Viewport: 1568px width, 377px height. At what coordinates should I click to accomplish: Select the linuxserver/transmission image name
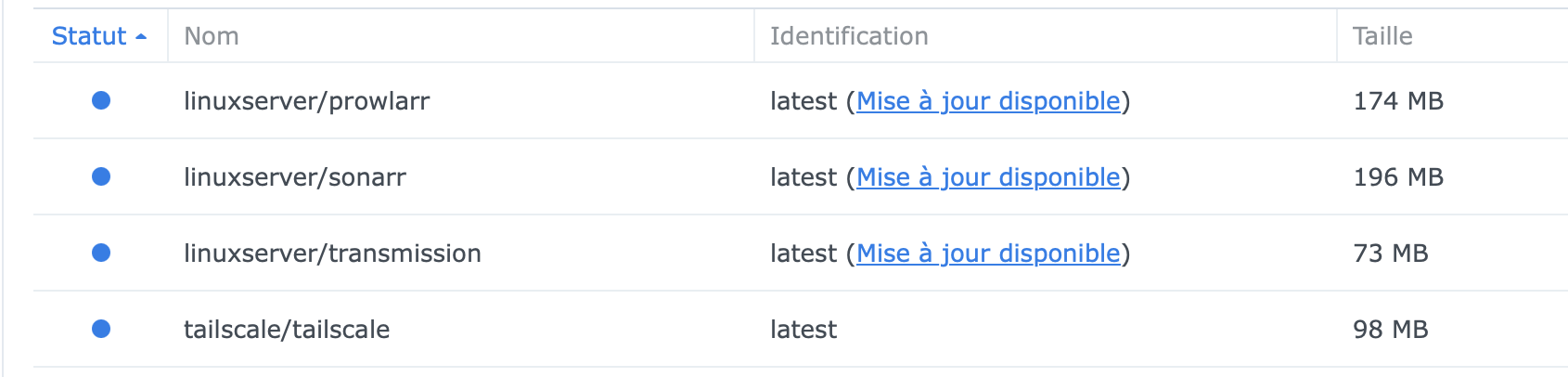click(332, 253)
